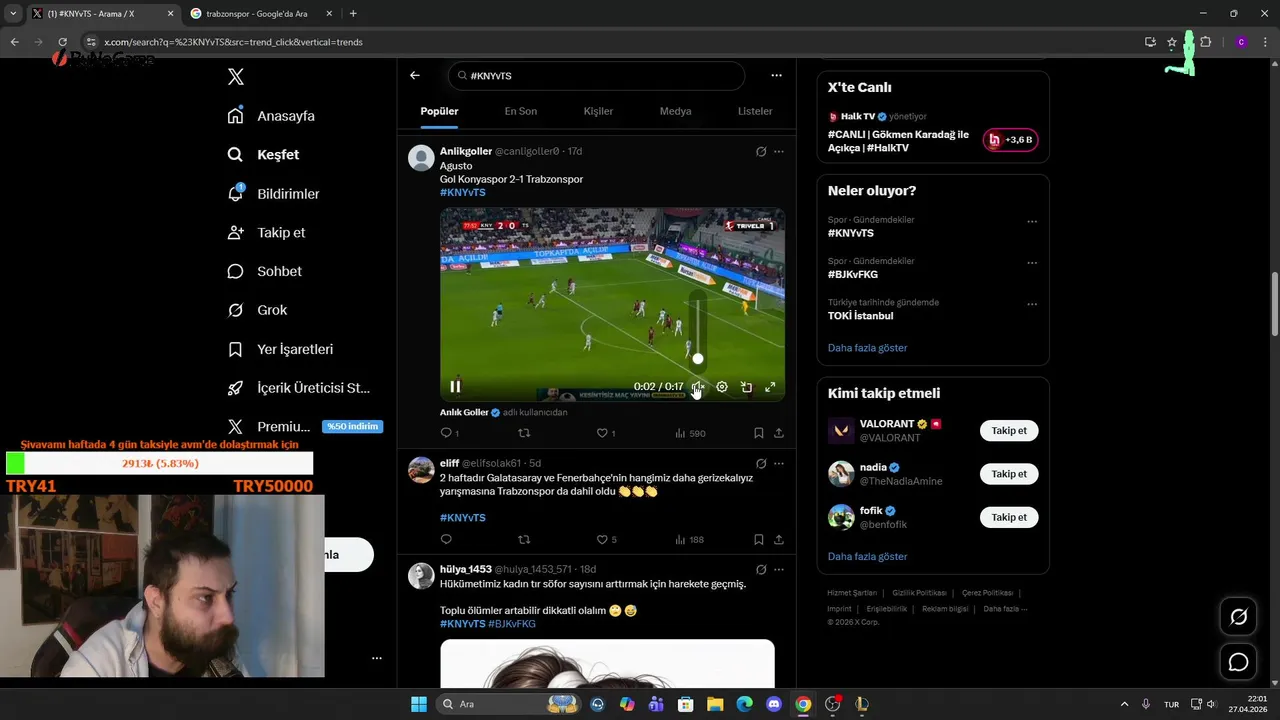Toggle video mute speaker icon
Viewport: 1280px width, 720px height.
(x=698, y=387)
